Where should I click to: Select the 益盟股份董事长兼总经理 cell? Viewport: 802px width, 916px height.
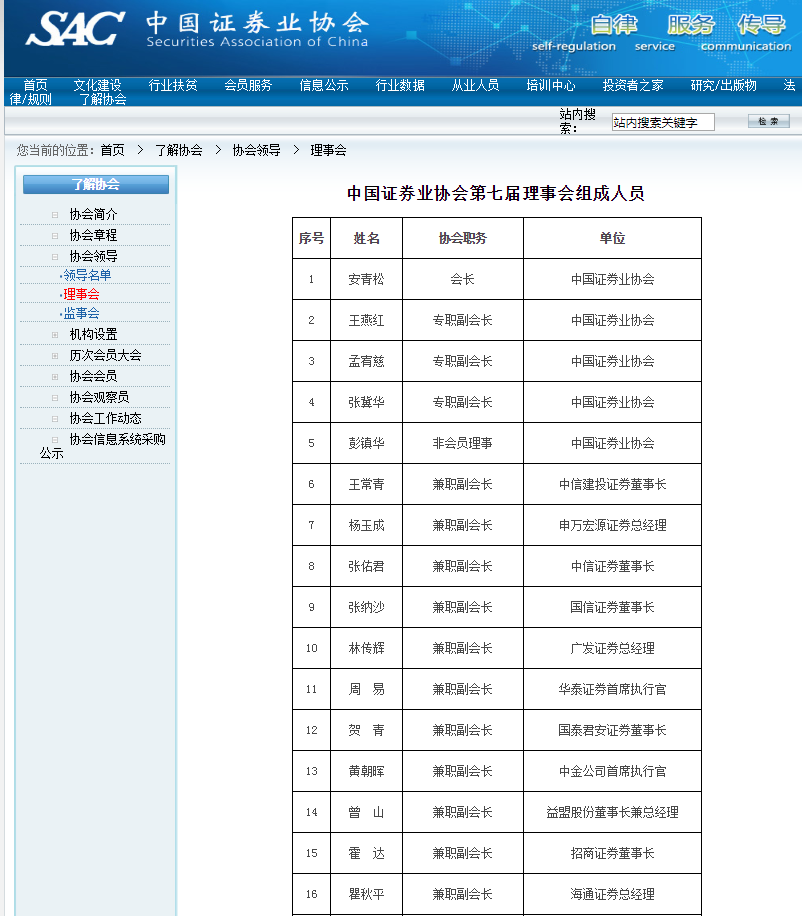click(612, 812)
